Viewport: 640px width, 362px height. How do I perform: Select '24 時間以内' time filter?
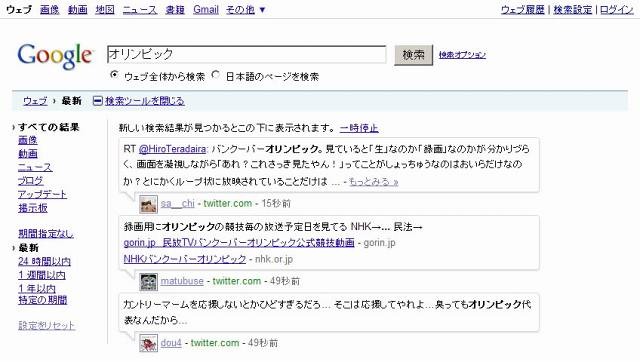tap(44, 261)
